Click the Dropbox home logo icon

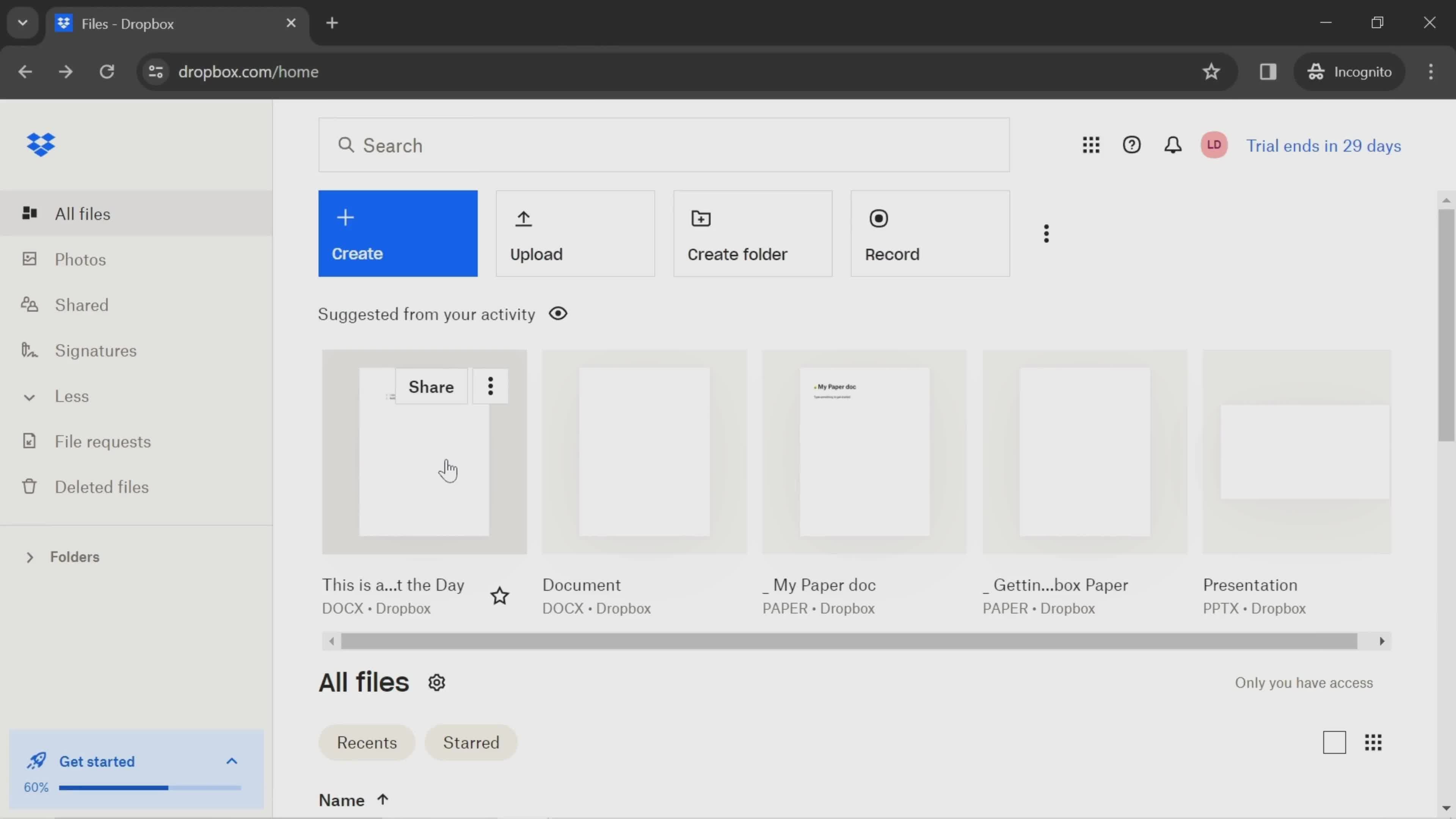[x=40, y=145]
